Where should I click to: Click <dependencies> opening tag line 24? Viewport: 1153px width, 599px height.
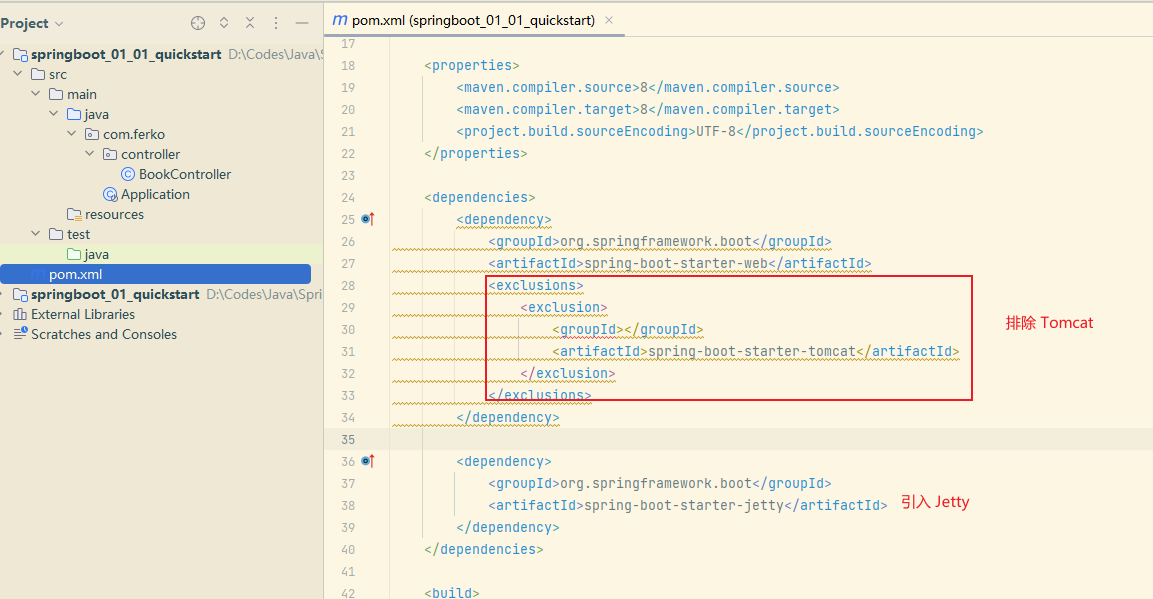(479, 197)
